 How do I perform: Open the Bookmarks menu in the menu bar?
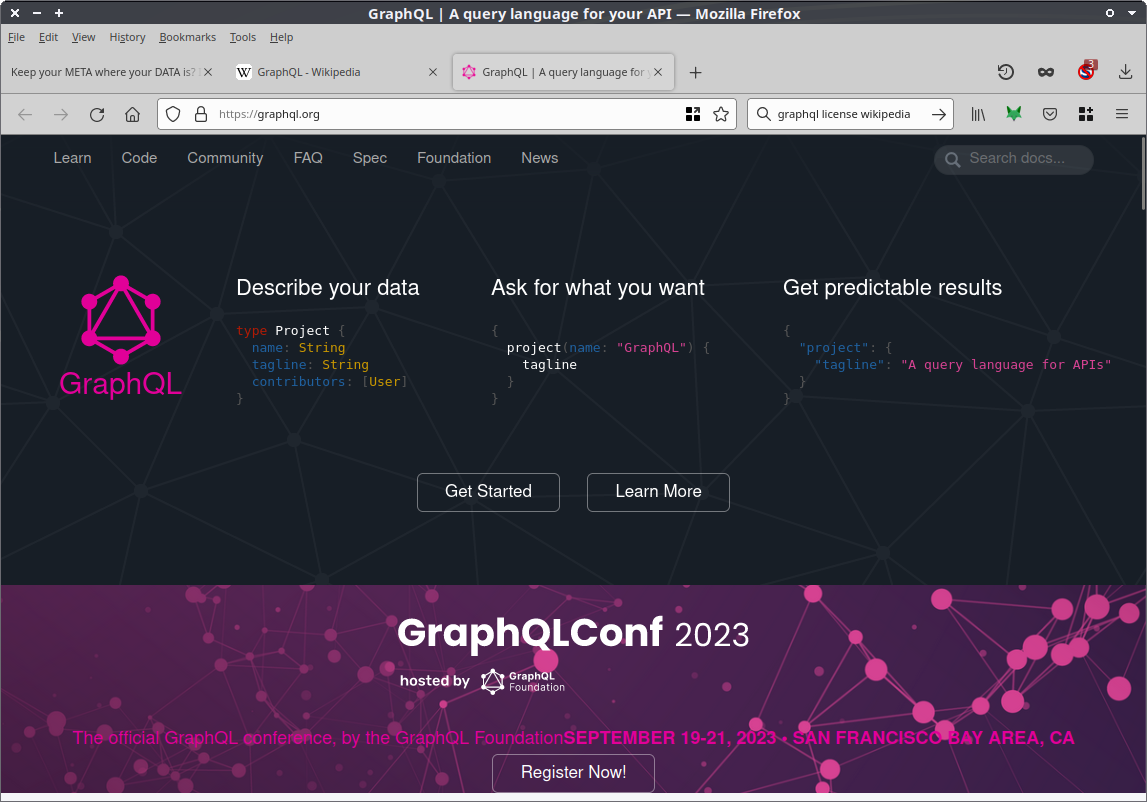click(x=187, y=37)
